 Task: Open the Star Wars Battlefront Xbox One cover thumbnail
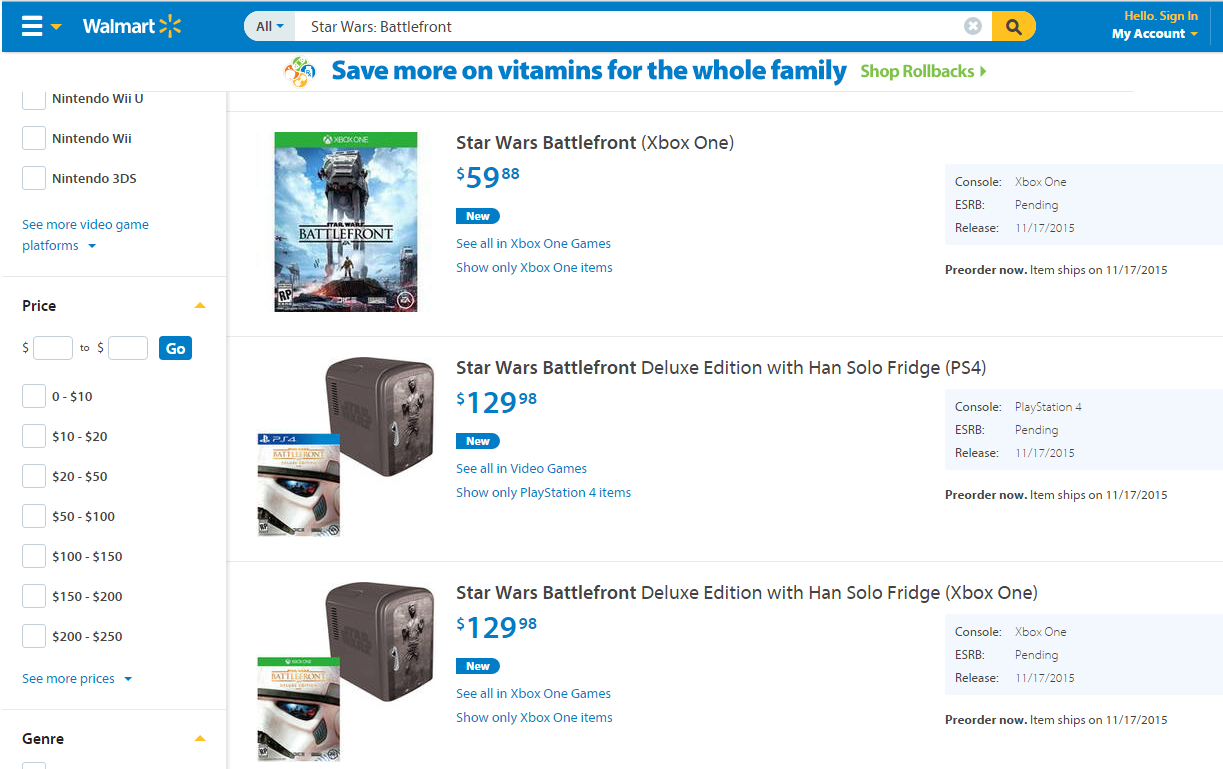[346, 222]
